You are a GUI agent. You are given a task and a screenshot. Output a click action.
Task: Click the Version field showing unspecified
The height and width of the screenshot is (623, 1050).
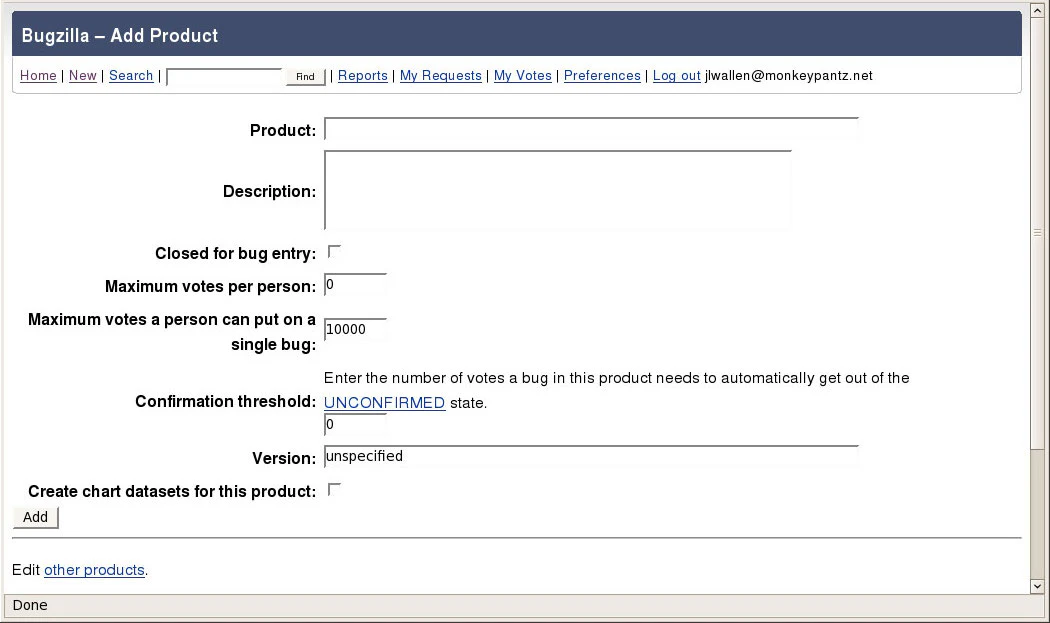pyautogui.click(x=590, y=456)
